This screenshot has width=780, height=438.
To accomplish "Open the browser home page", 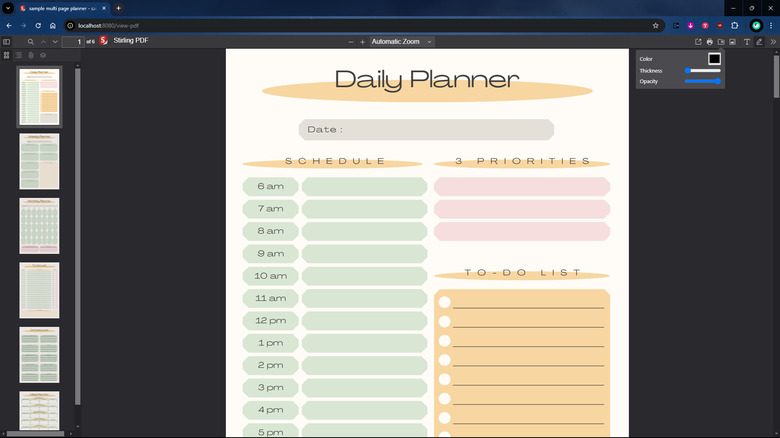I will pos(53,25).
